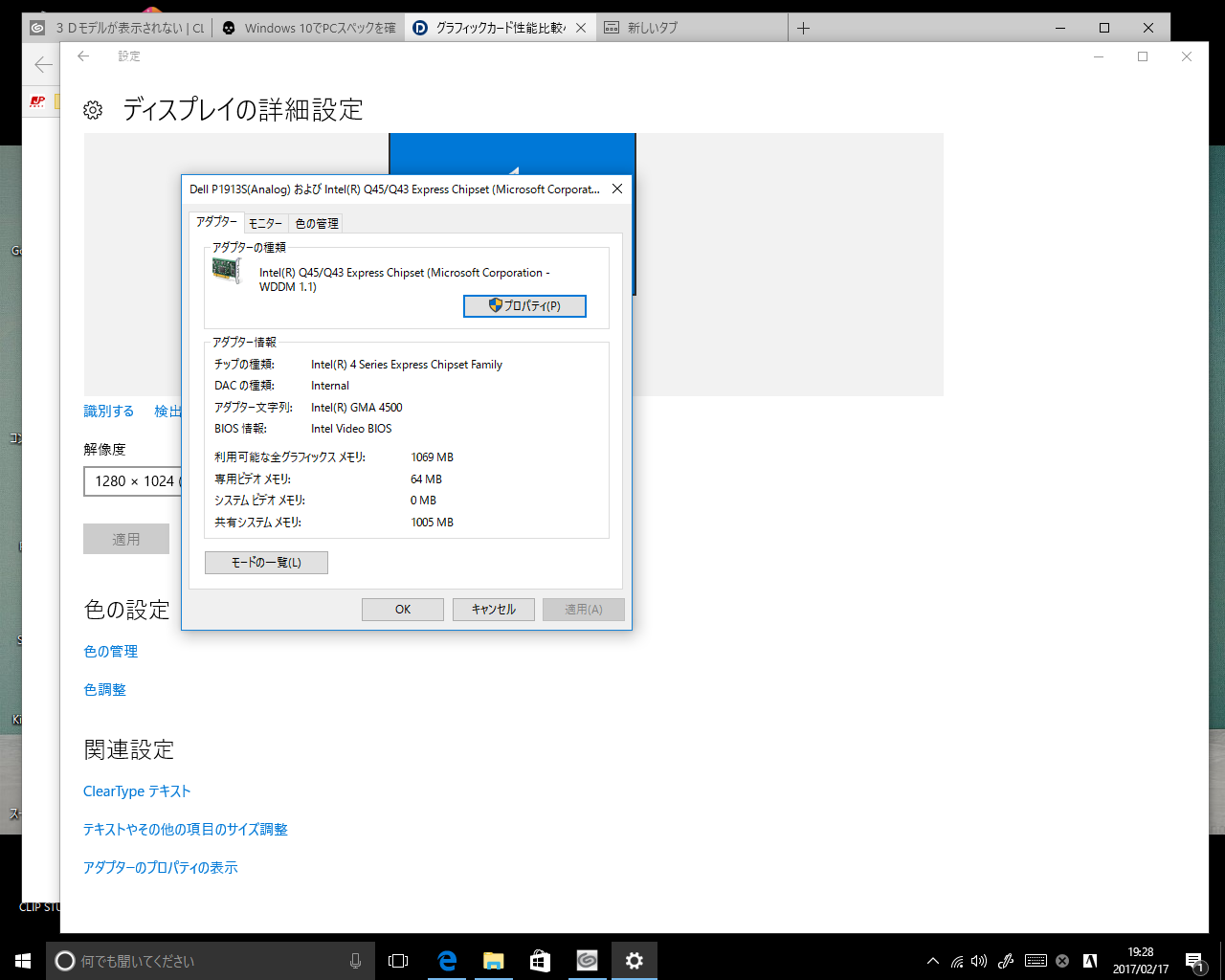Click the grey circled X tray icon
The height and width of the screenshot is (980, 1225).
[x=1062, y=961]
